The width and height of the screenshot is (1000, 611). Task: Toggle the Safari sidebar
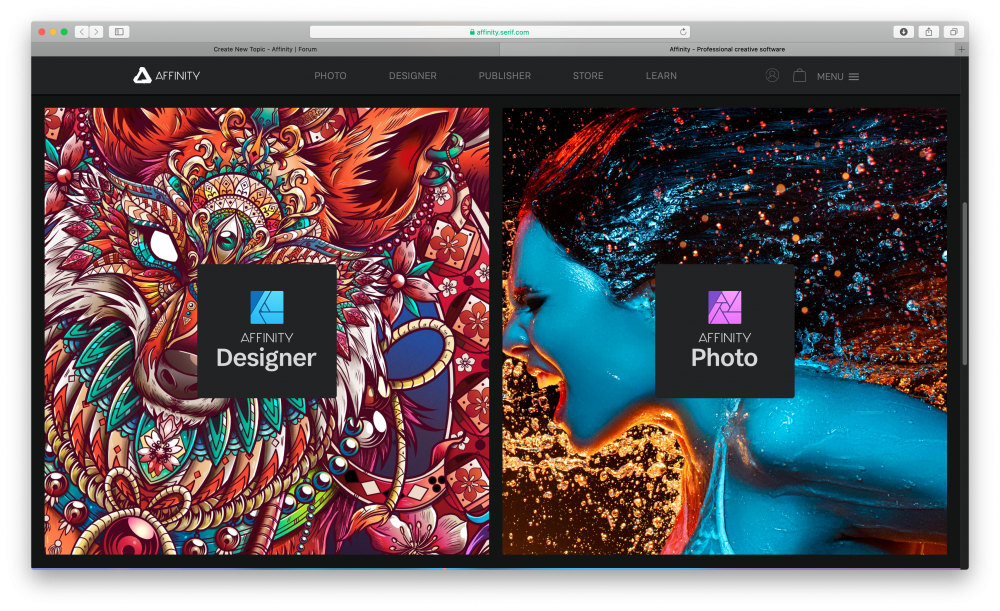pyautogui.click(x=117, y=31)
